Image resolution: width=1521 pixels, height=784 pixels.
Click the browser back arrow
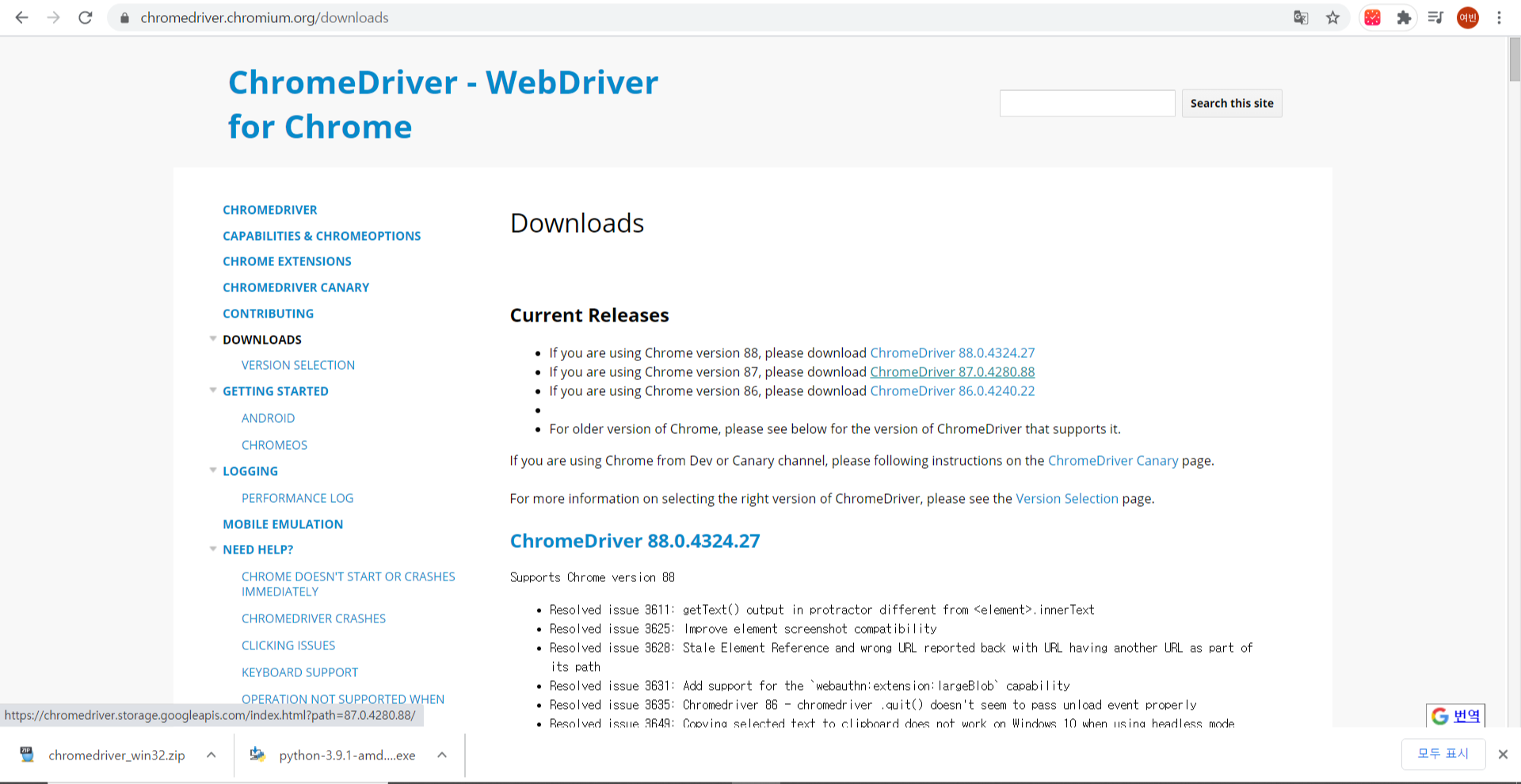point(21,17)
